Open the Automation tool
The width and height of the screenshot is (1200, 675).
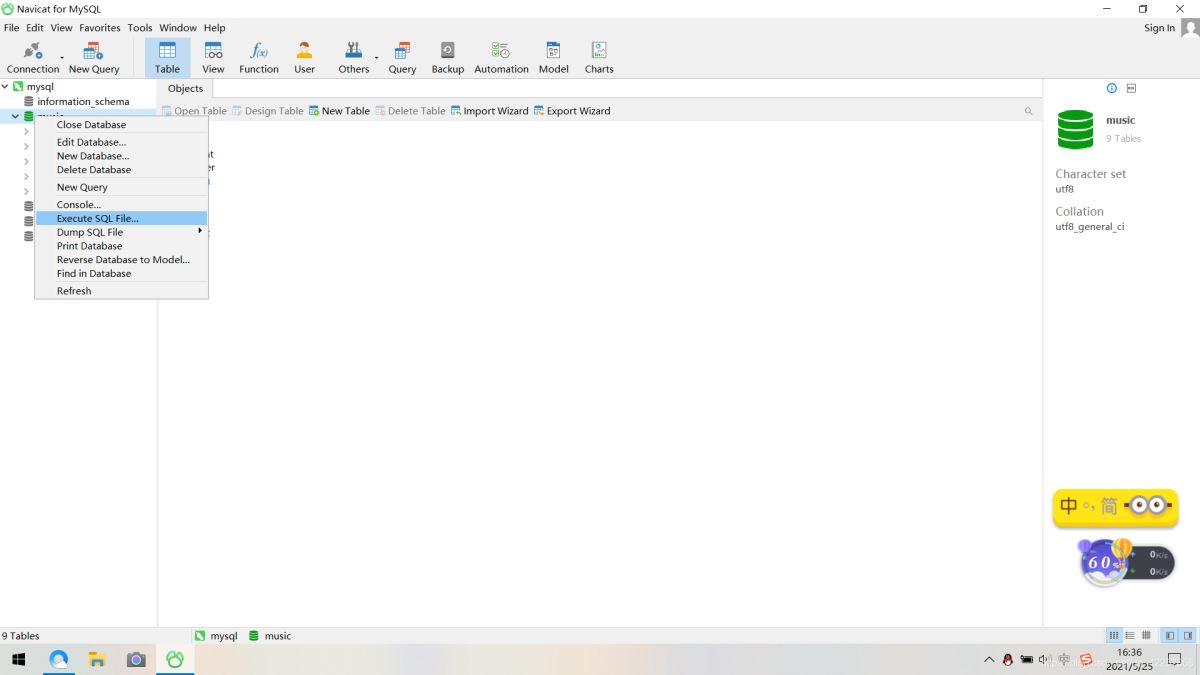coord(501,58)
